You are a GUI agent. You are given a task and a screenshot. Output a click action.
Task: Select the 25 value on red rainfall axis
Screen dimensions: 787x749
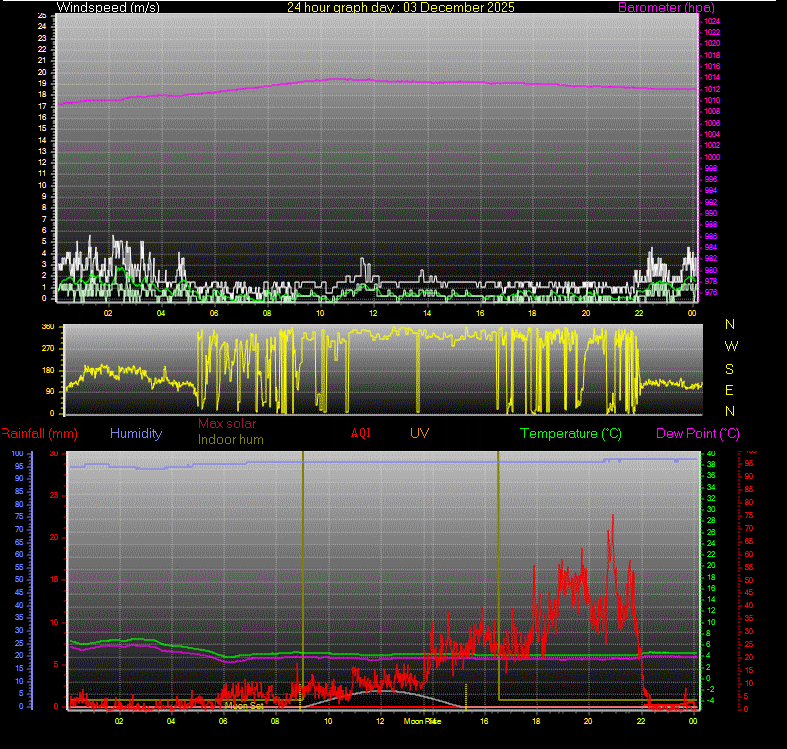coord(54,495)
